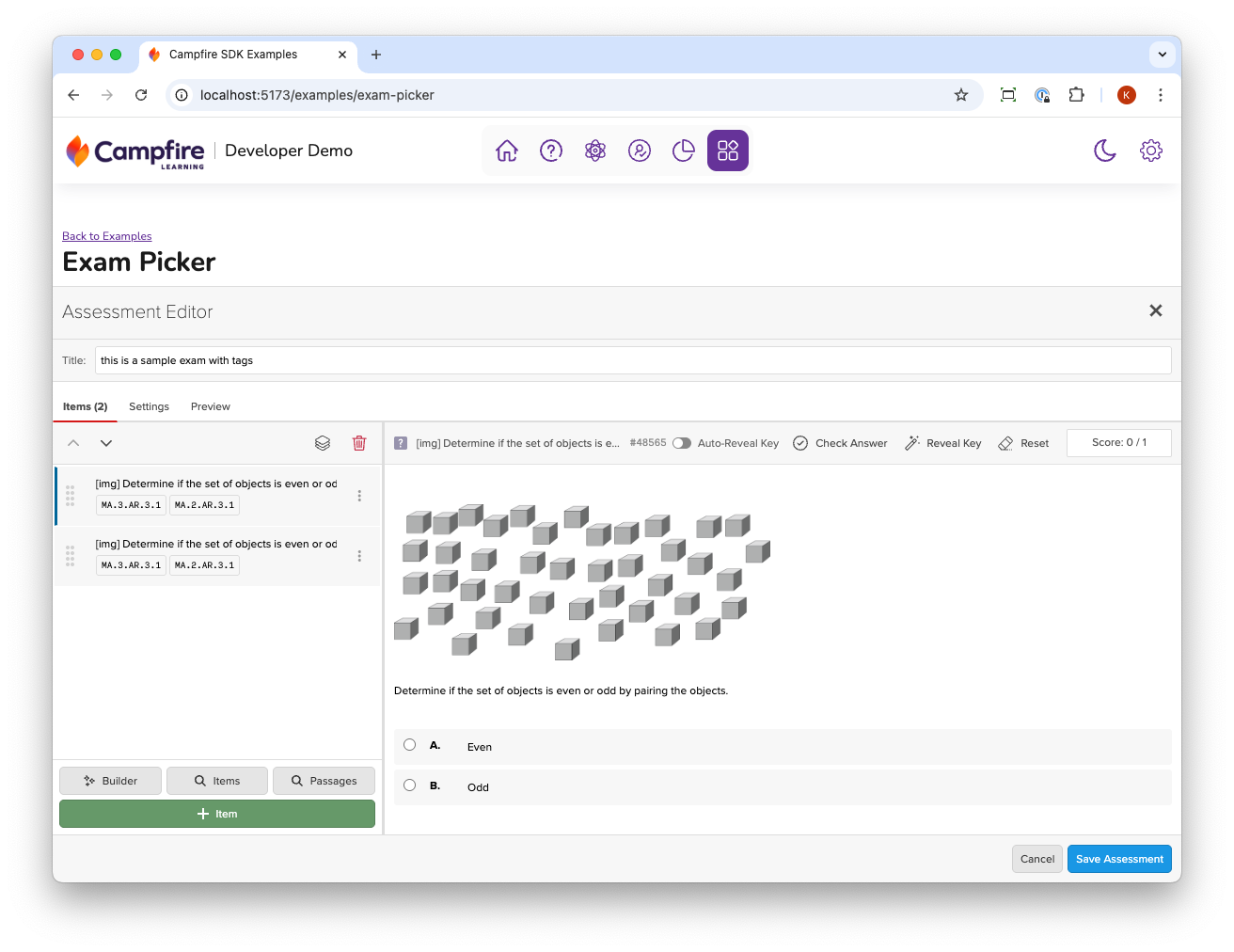
Task: Switch to the Preview tab
Action: pyautogui.click(x=211, y=406)
